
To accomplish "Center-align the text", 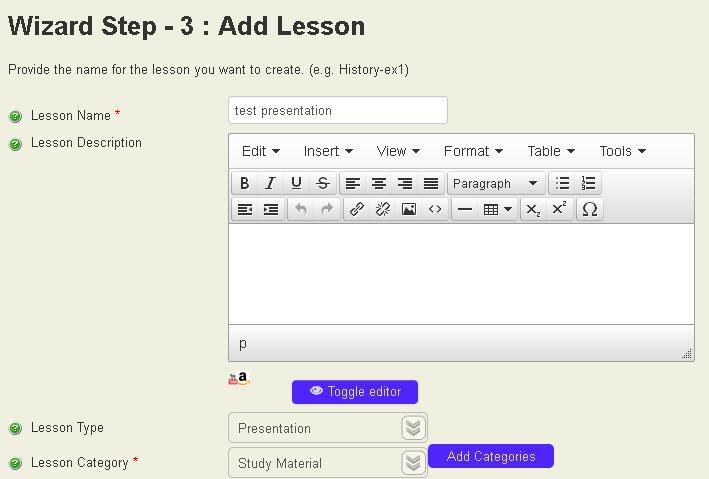I will [378, 183].
